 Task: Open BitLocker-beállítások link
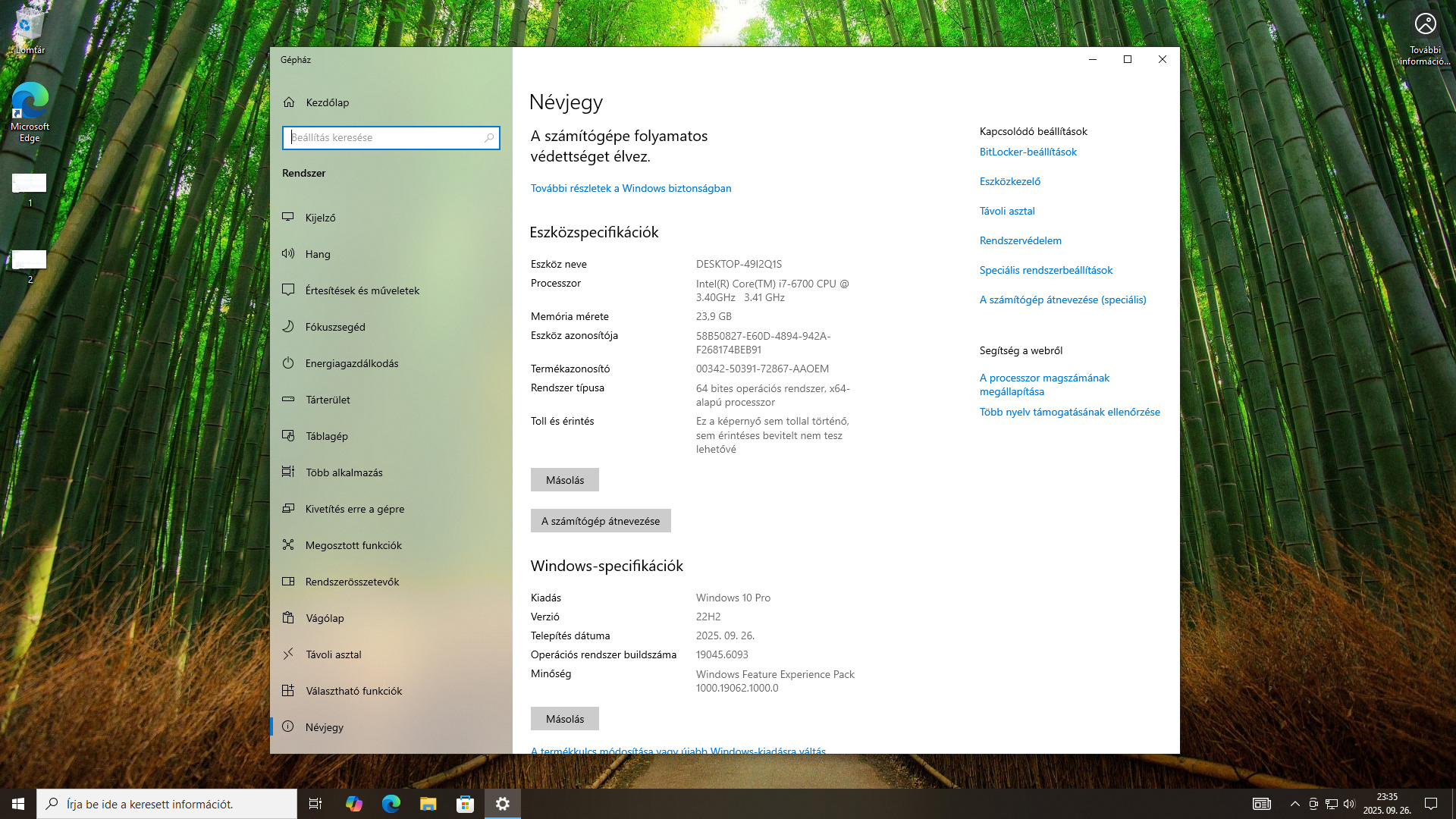click(1028, 152)
